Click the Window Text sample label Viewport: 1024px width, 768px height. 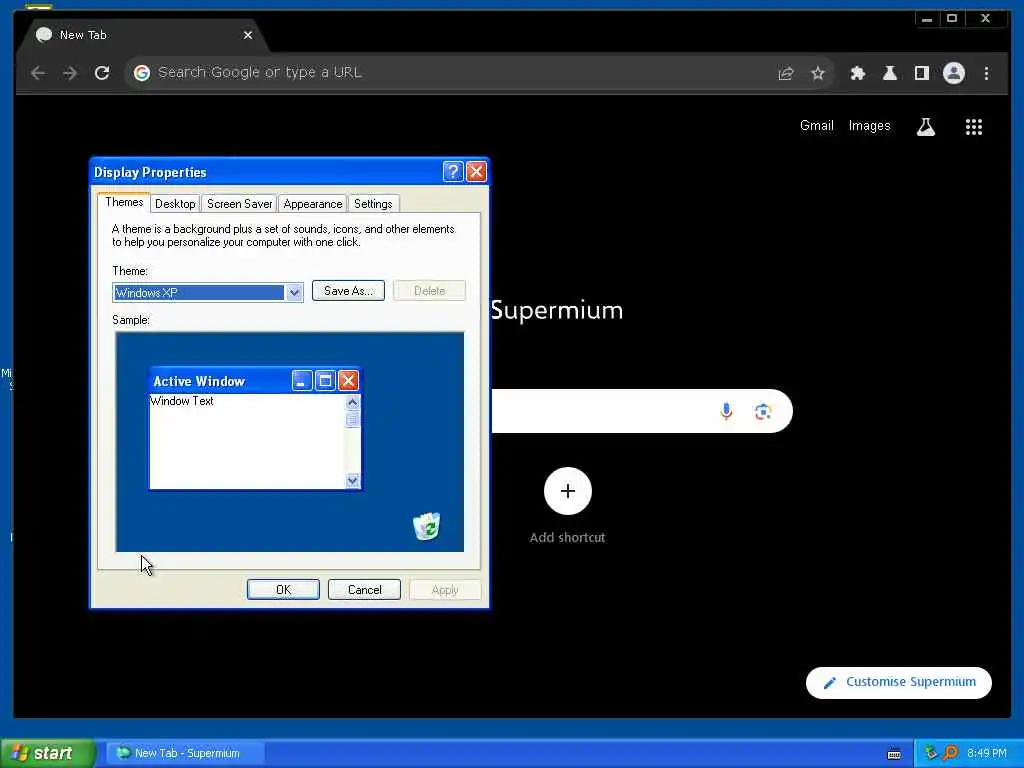click(182, 401)
